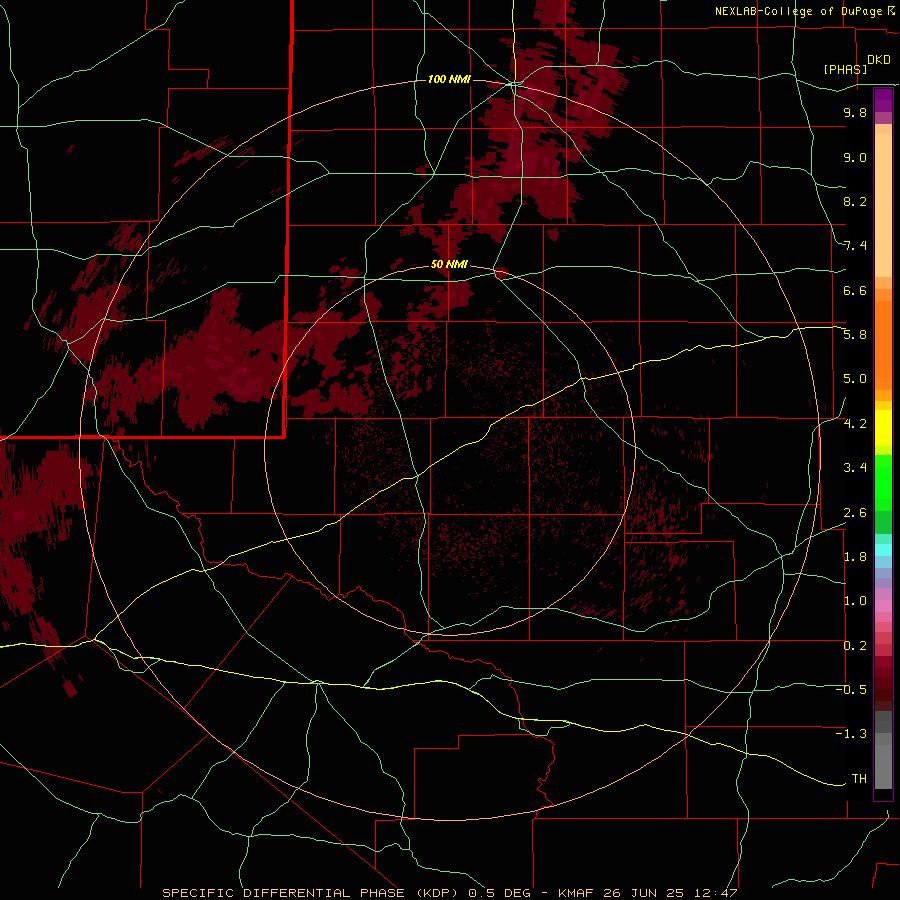Click the -0.5 value on the color scale
This screenshot has height=900, width=900.
[x=851, y=690]
